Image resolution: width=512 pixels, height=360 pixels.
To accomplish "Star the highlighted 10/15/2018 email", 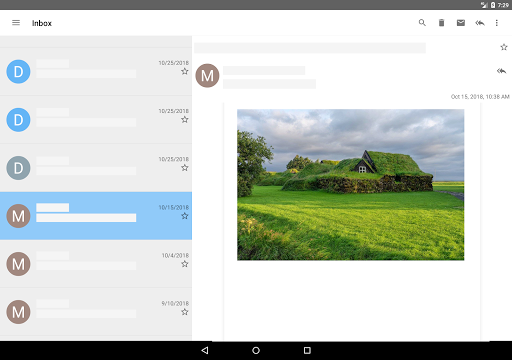I will point(185,216).
